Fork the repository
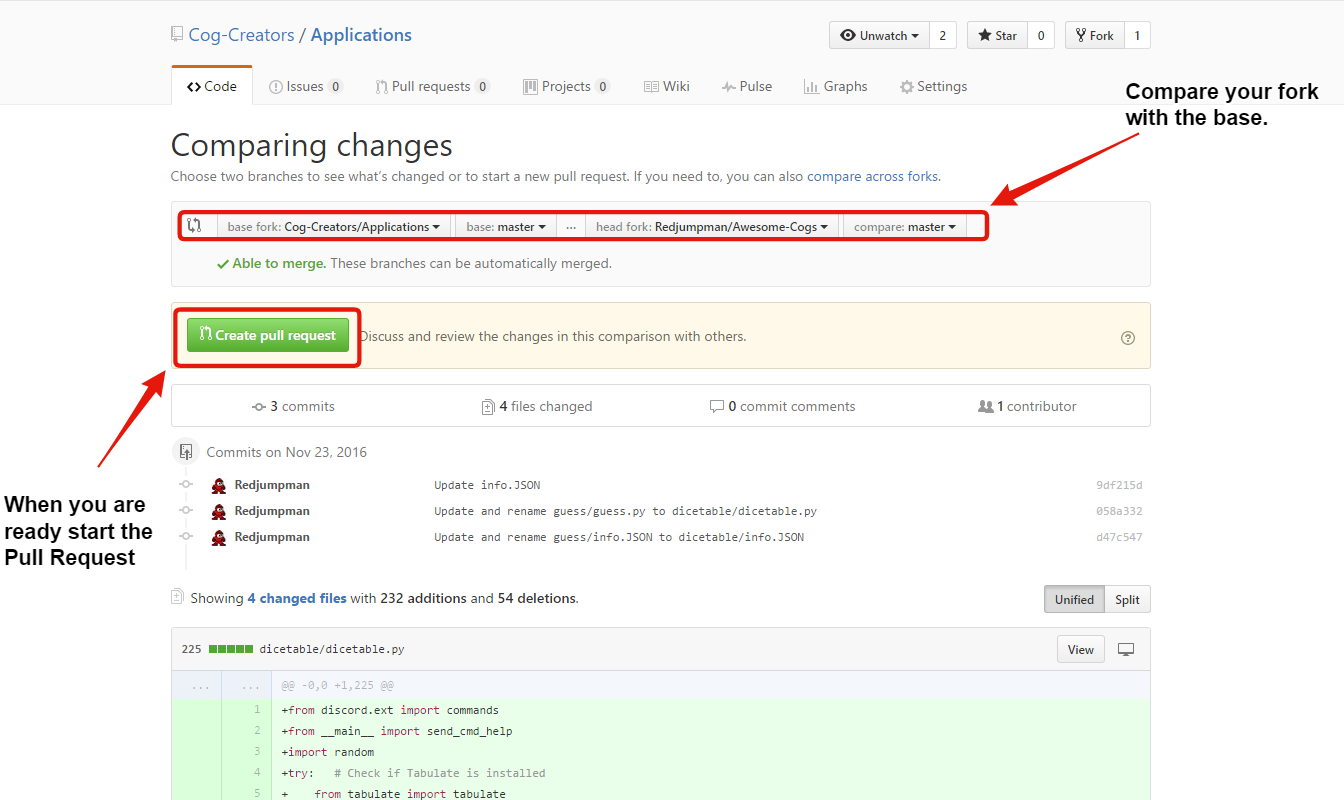Image resolution: width=1344 pixels, height=800 pixels. pos(1094,35)
